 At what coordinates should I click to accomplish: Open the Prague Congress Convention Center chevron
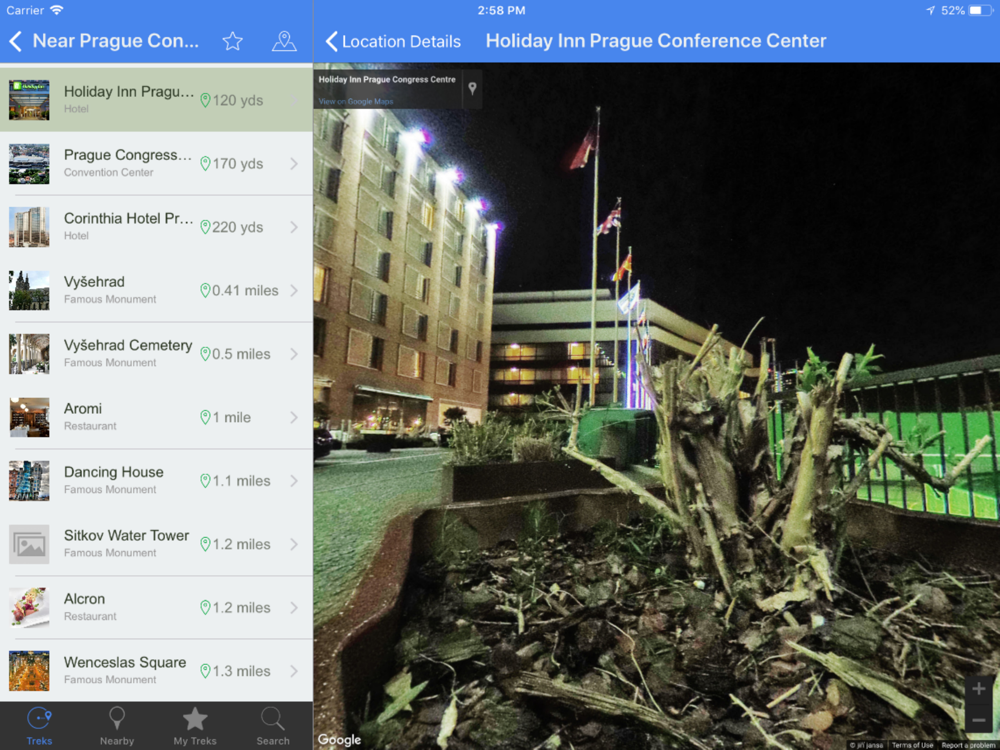pos(294,164)
